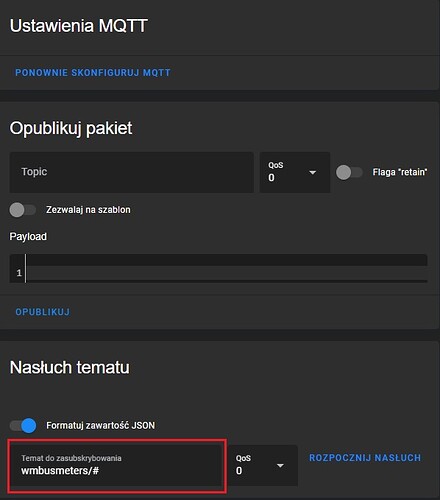Click the Flaga "retain" label text
Viewport: 440px width, 500px height.
400,172
